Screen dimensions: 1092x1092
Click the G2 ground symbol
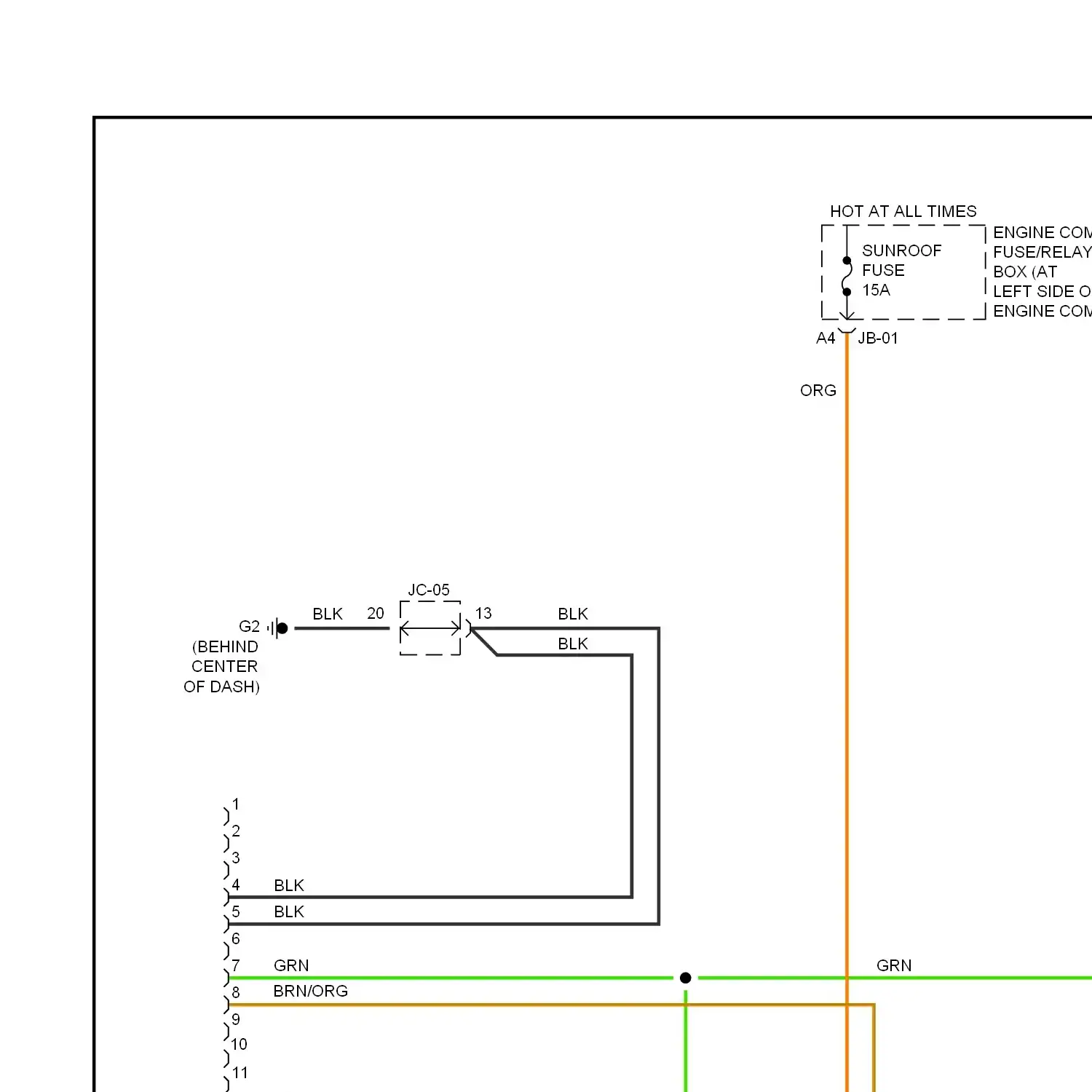pyautogui.click(x=277, y=628)
